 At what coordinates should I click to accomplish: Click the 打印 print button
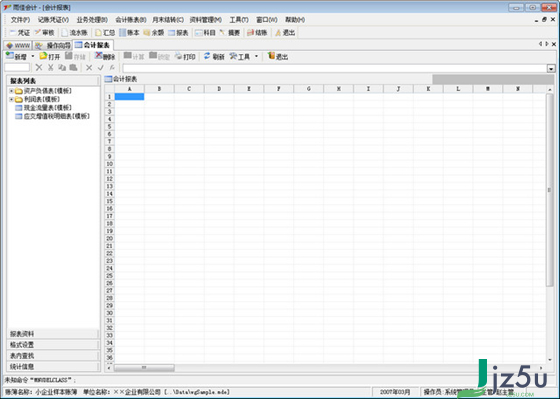185,56
